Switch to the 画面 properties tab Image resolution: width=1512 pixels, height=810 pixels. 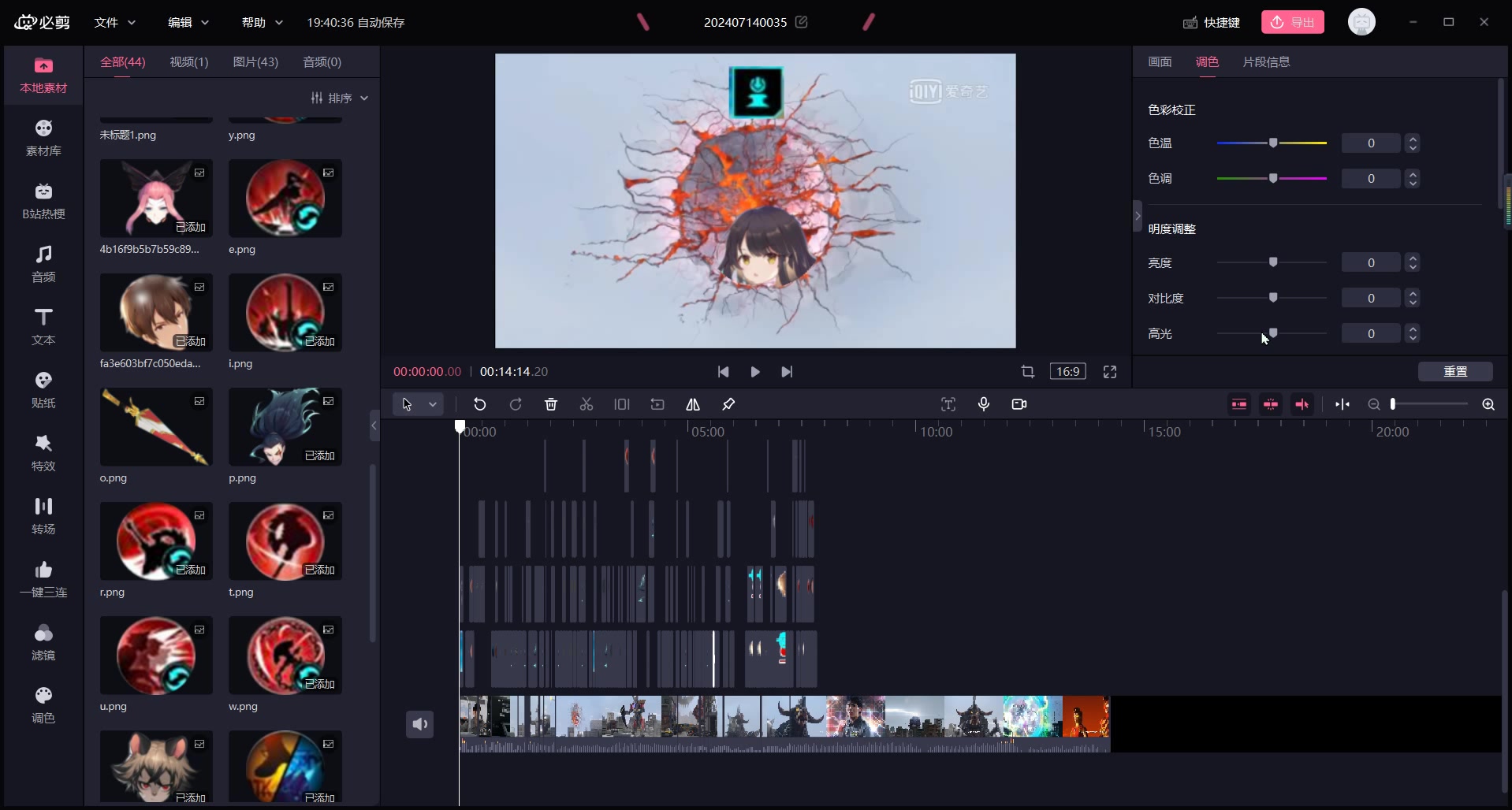tap(1160, 61)
